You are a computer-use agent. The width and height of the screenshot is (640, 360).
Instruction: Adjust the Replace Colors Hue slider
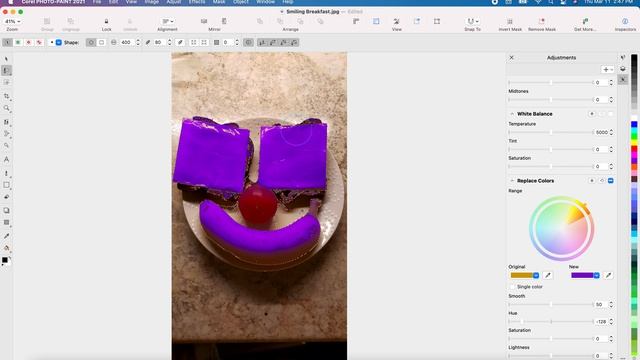pos(551,322)
